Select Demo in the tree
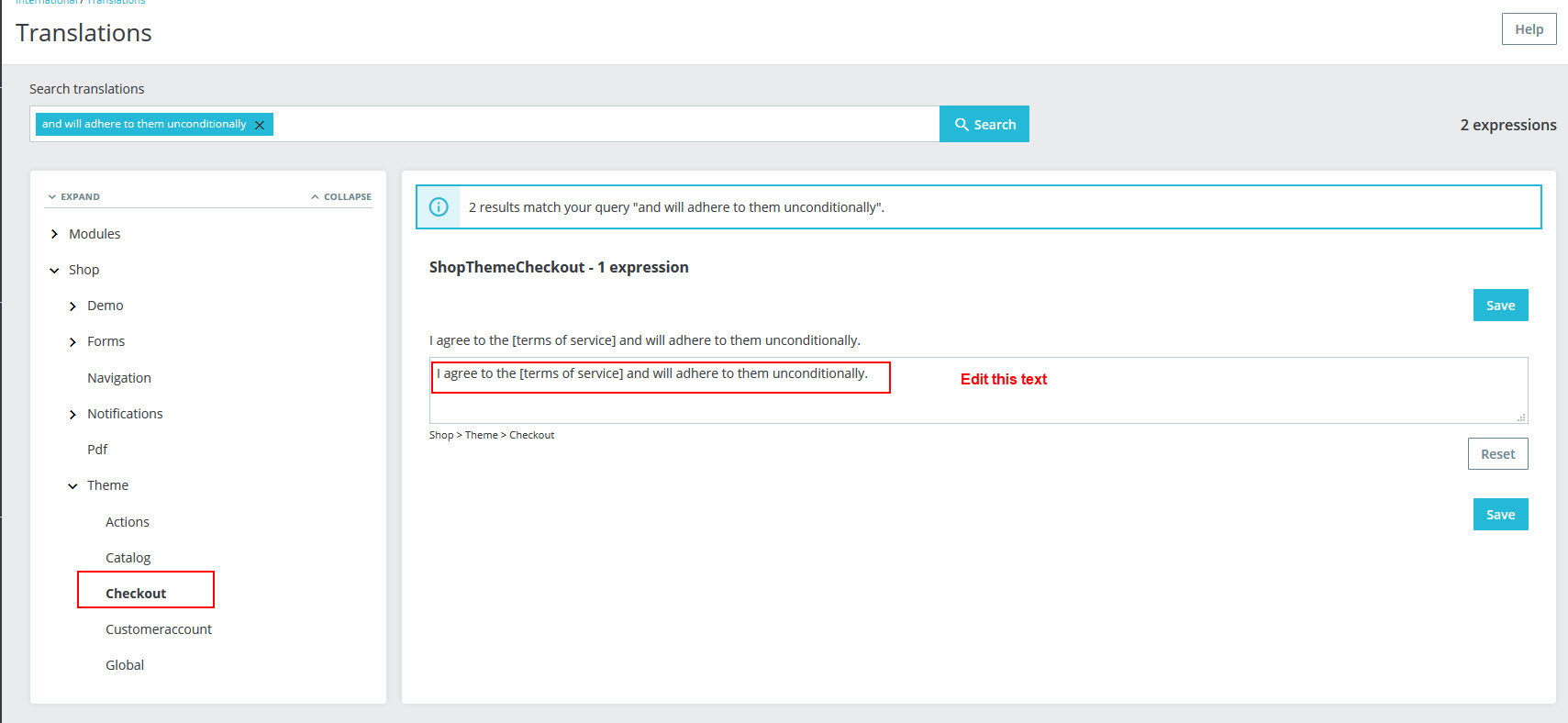 click(x=105, y=306)
